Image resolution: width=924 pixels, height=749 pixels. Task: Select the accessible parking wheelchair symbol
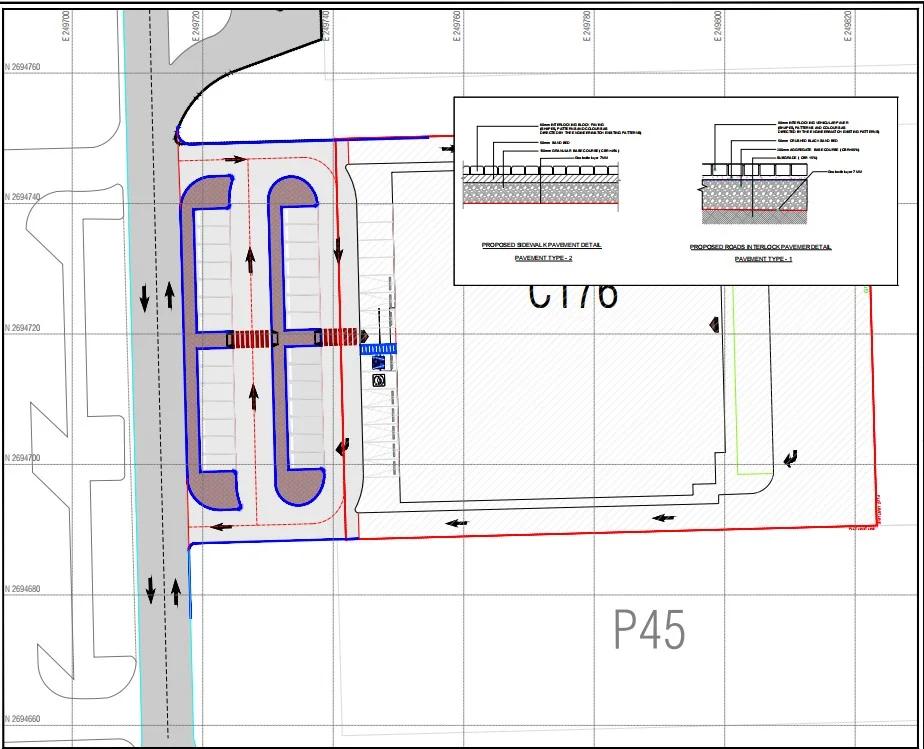[x=379, y=380]
